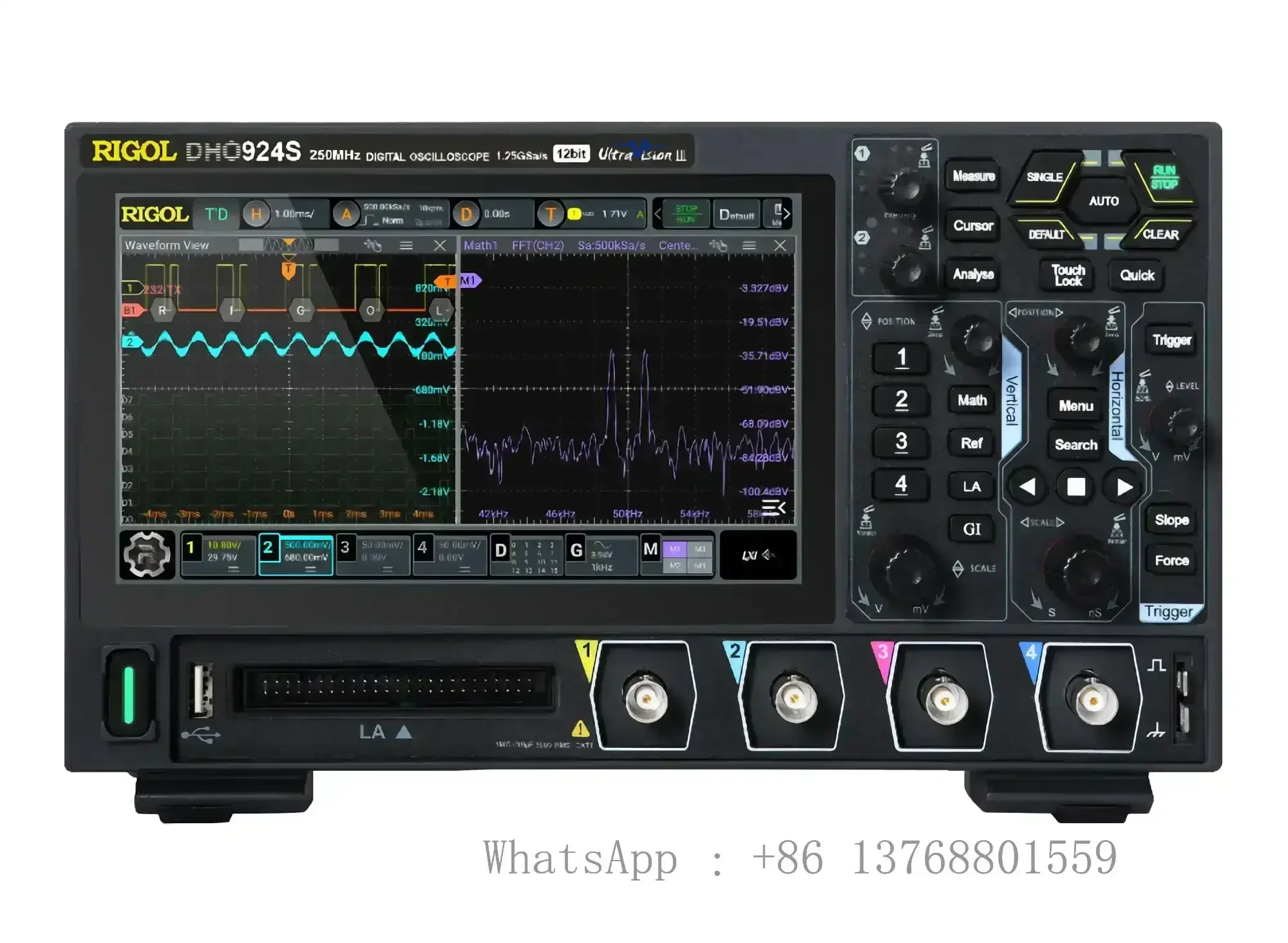The image size is (1288, 943).
Task: Tap the orange T trigger position marker
Action: pyautogui.click(x=289, y=270)
